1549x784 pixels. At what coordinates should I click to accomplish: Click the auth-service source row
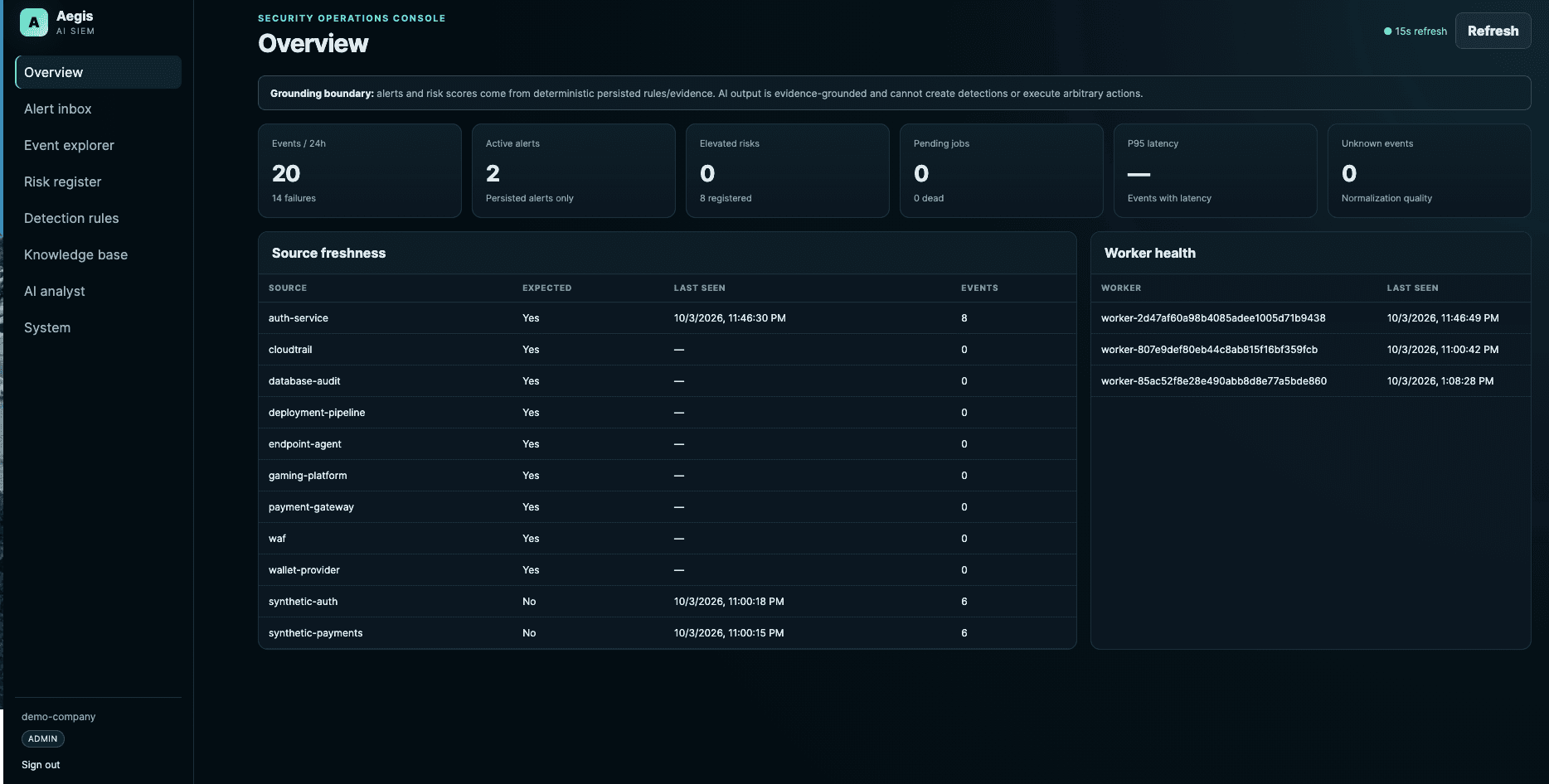668,318
